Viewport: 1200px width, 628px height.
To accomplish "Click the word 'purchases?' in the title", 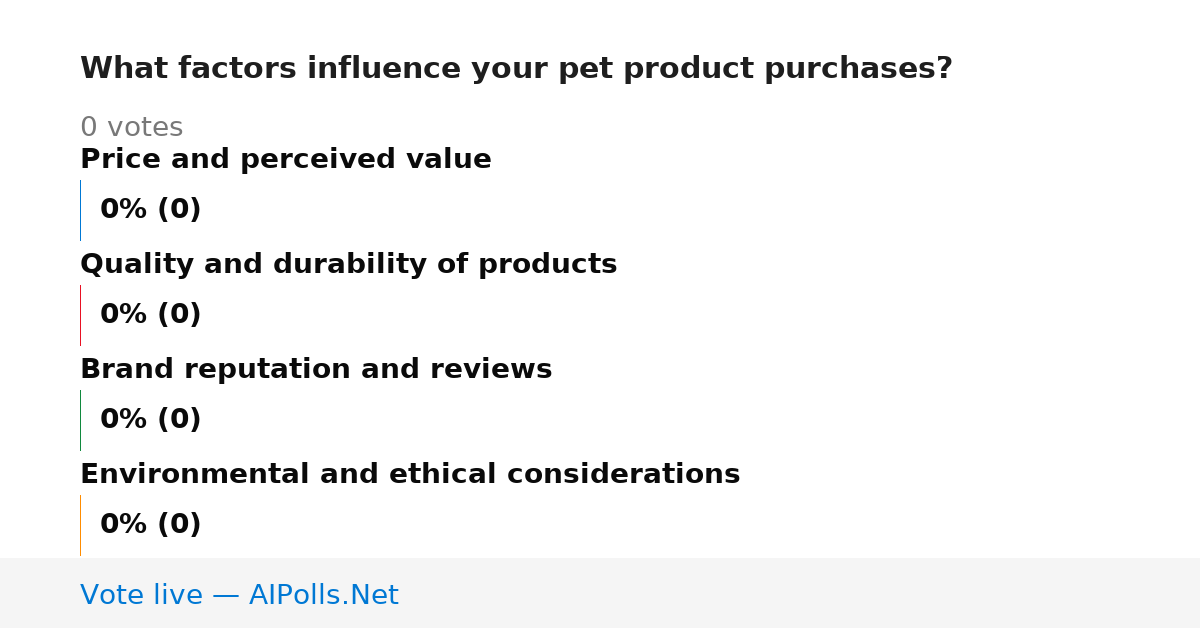I will click(858, 69).
